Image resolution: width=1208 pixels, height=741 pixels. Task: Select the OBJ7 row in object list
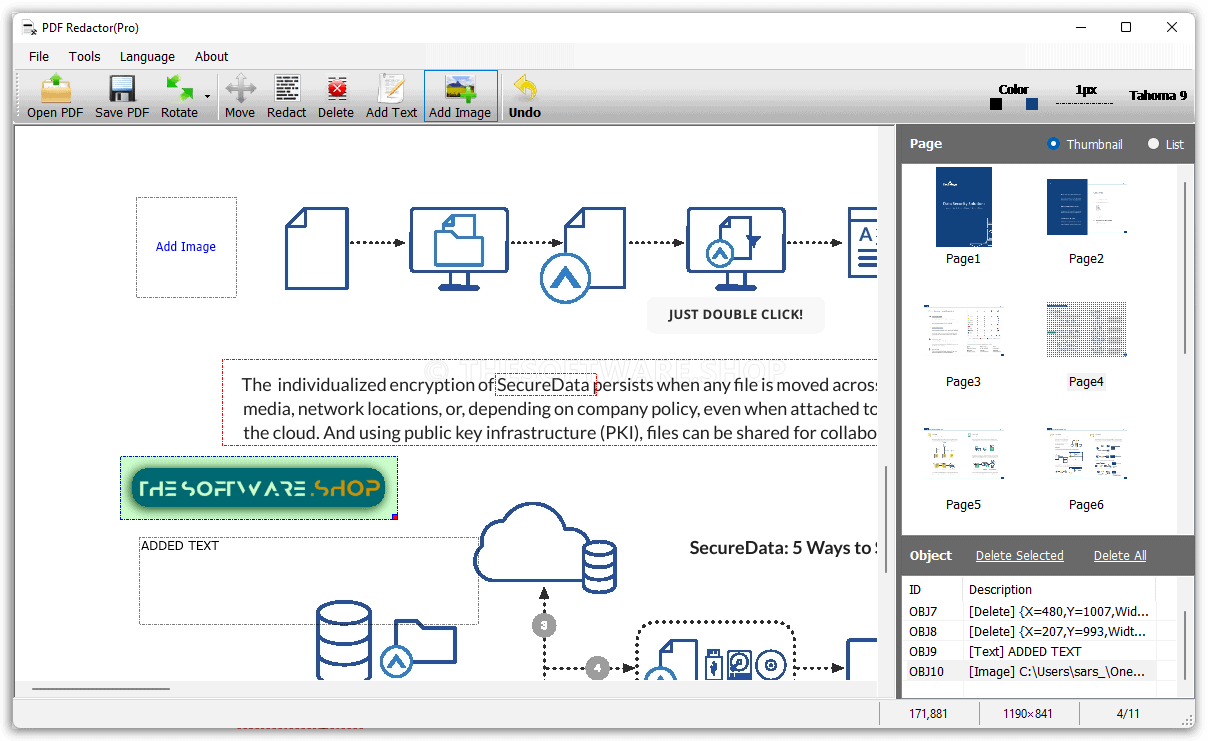click(1029, 611)
